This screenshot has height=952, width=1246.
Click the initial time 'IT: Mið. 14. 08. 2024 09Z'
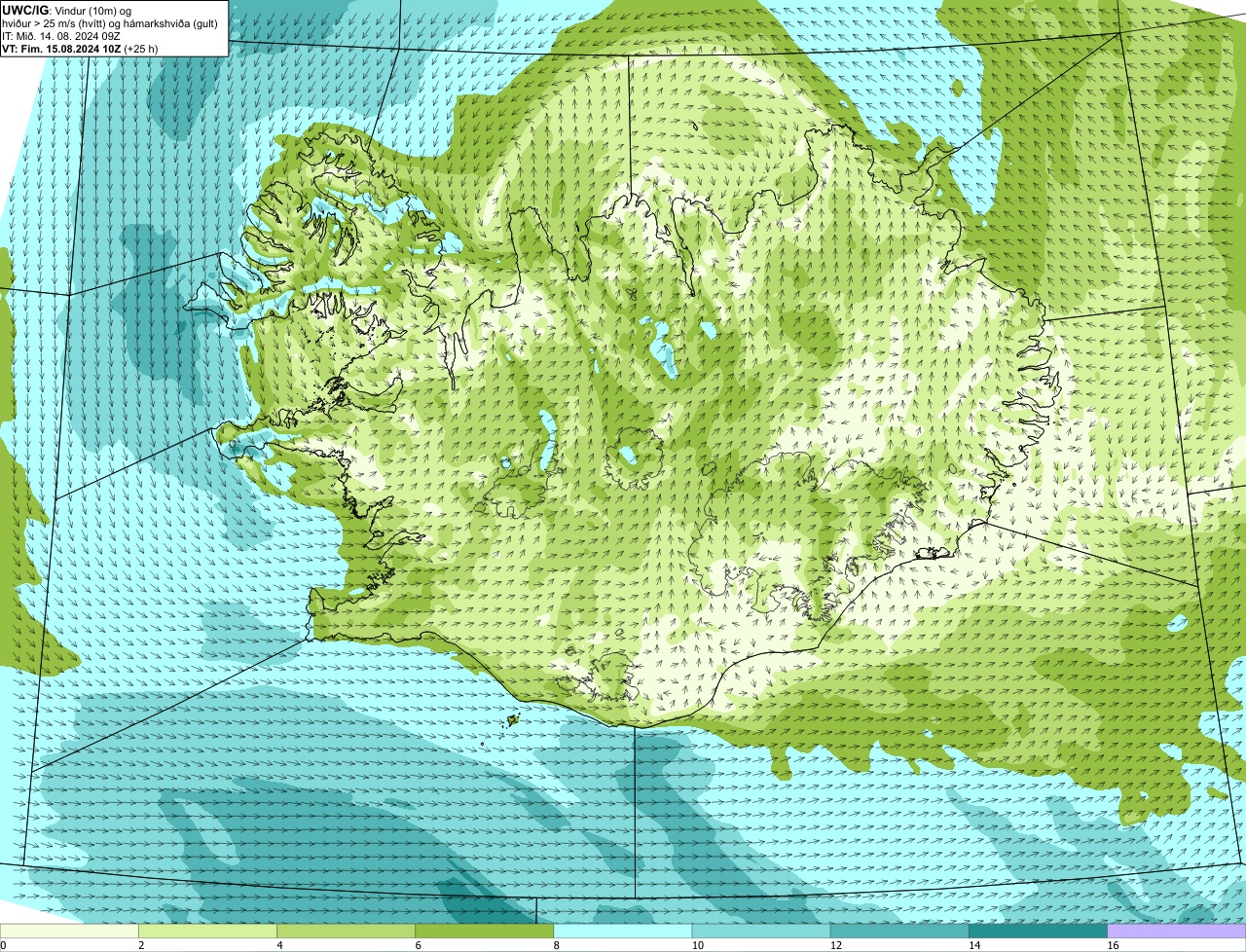(61, 36)
